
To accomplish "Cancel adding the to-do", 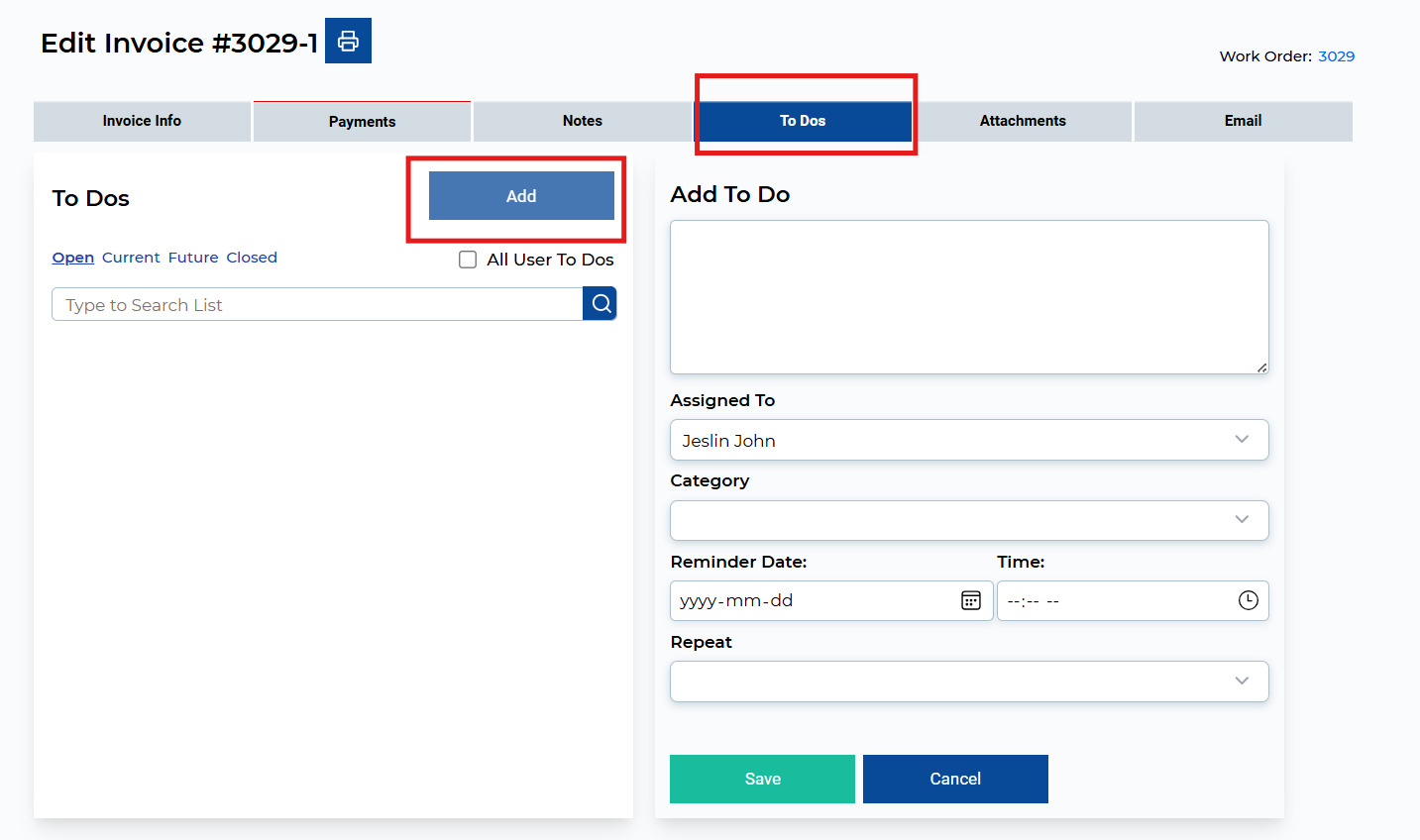I will [955, 779].
